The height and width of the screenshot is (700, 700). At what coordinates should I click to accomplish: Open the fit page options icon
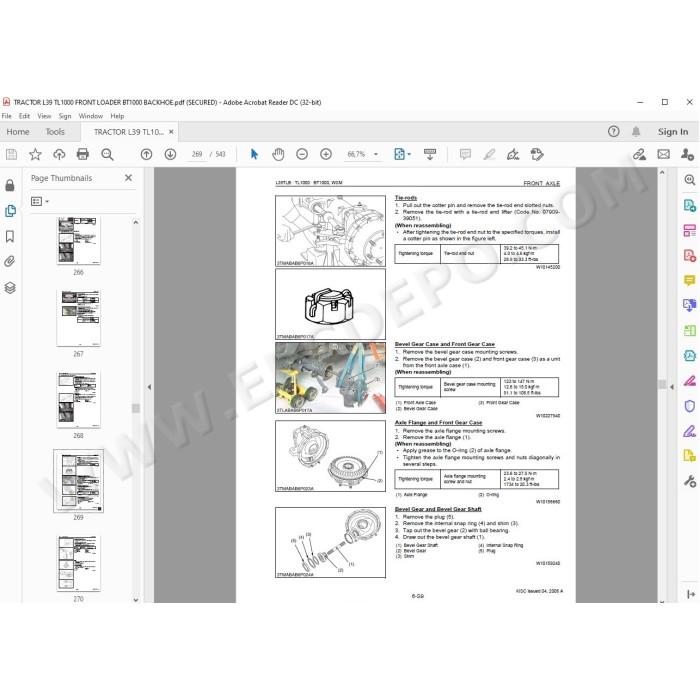(x=402, y=154)
